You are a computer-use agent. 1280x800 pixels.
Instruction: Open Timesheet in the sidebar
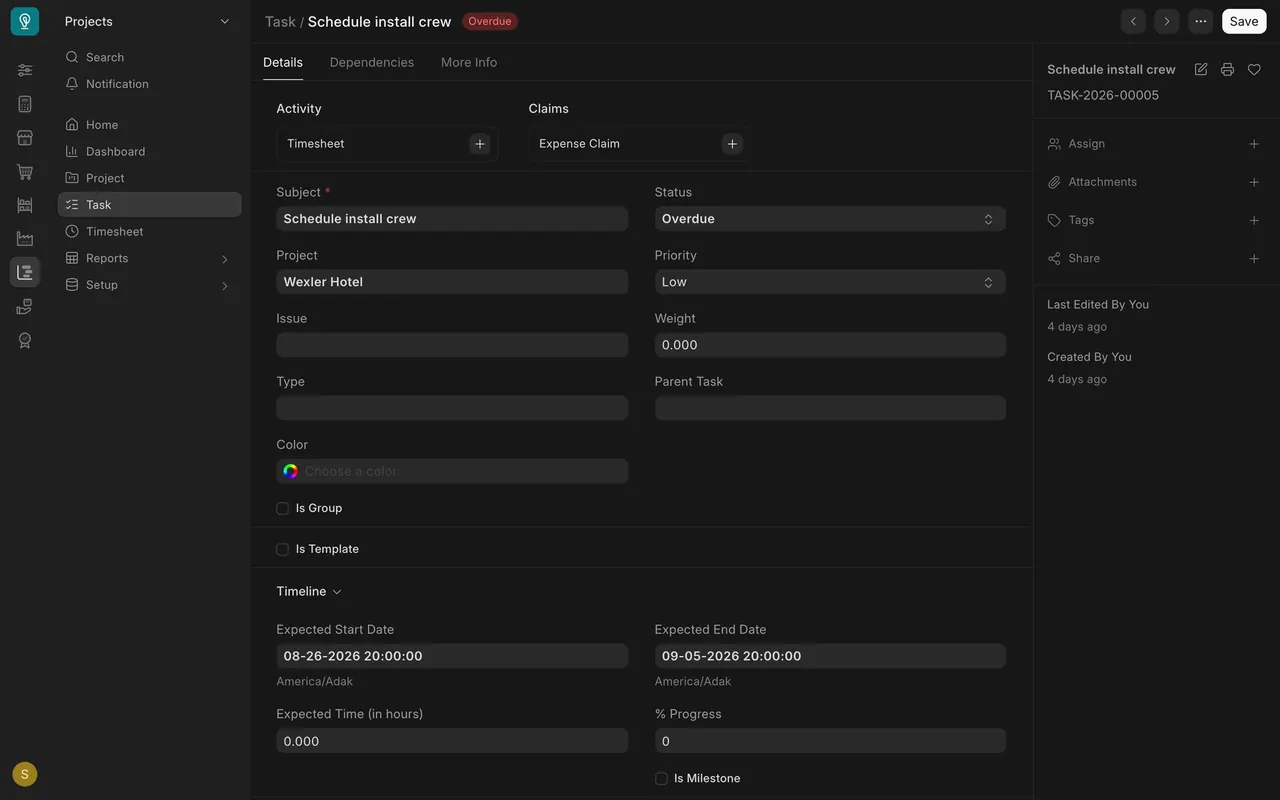[150, 231]
